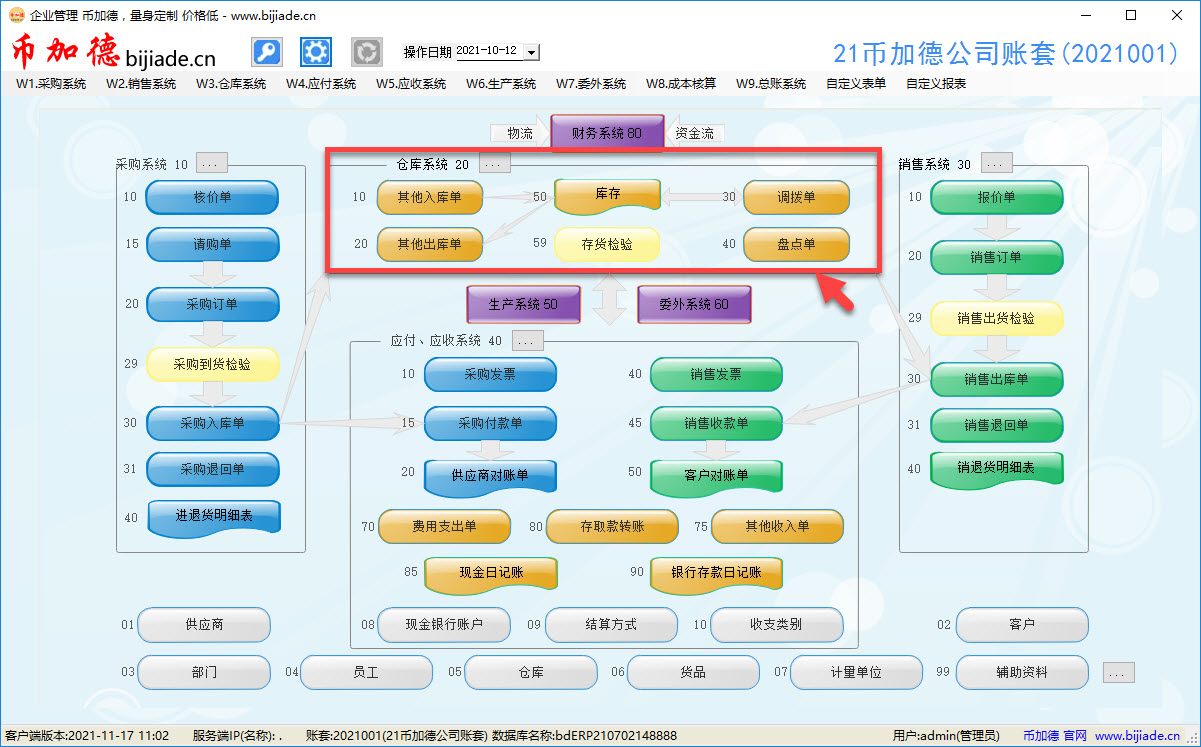Open 存货检验 inspection
Viewport: 1201px width, 747px height.
click(607, 244)
